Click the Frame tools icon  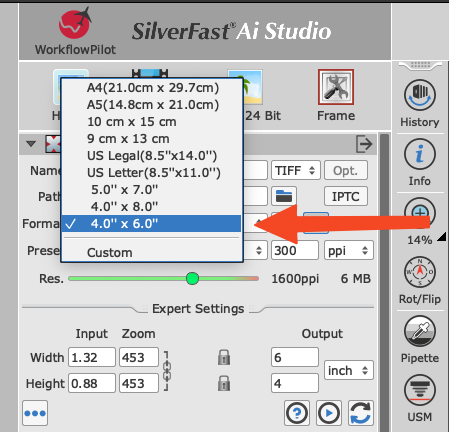click(336, 87)
